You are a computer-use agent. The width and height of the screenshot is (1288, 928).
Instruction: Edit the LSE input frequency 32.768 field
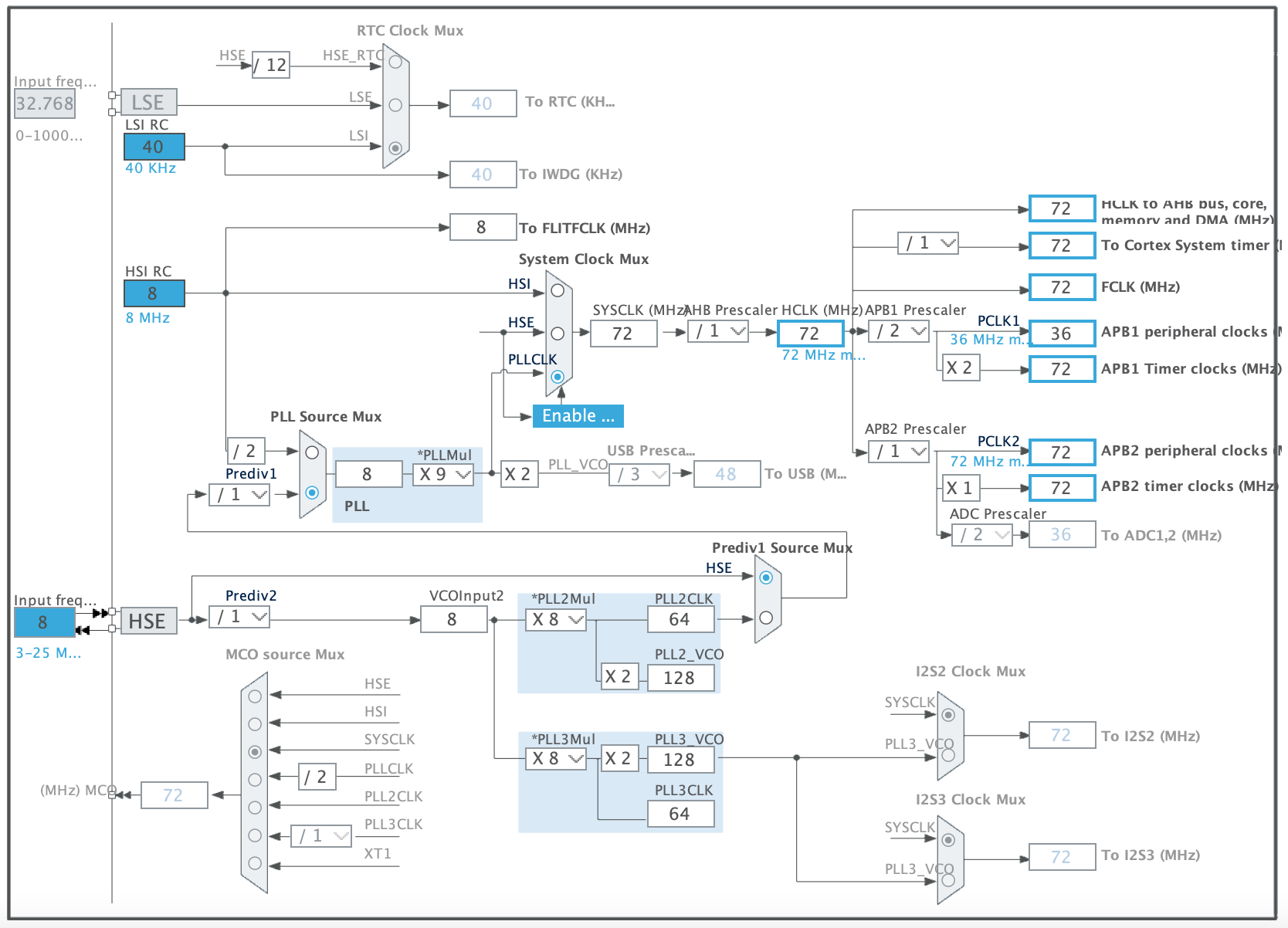coord(45,103)
